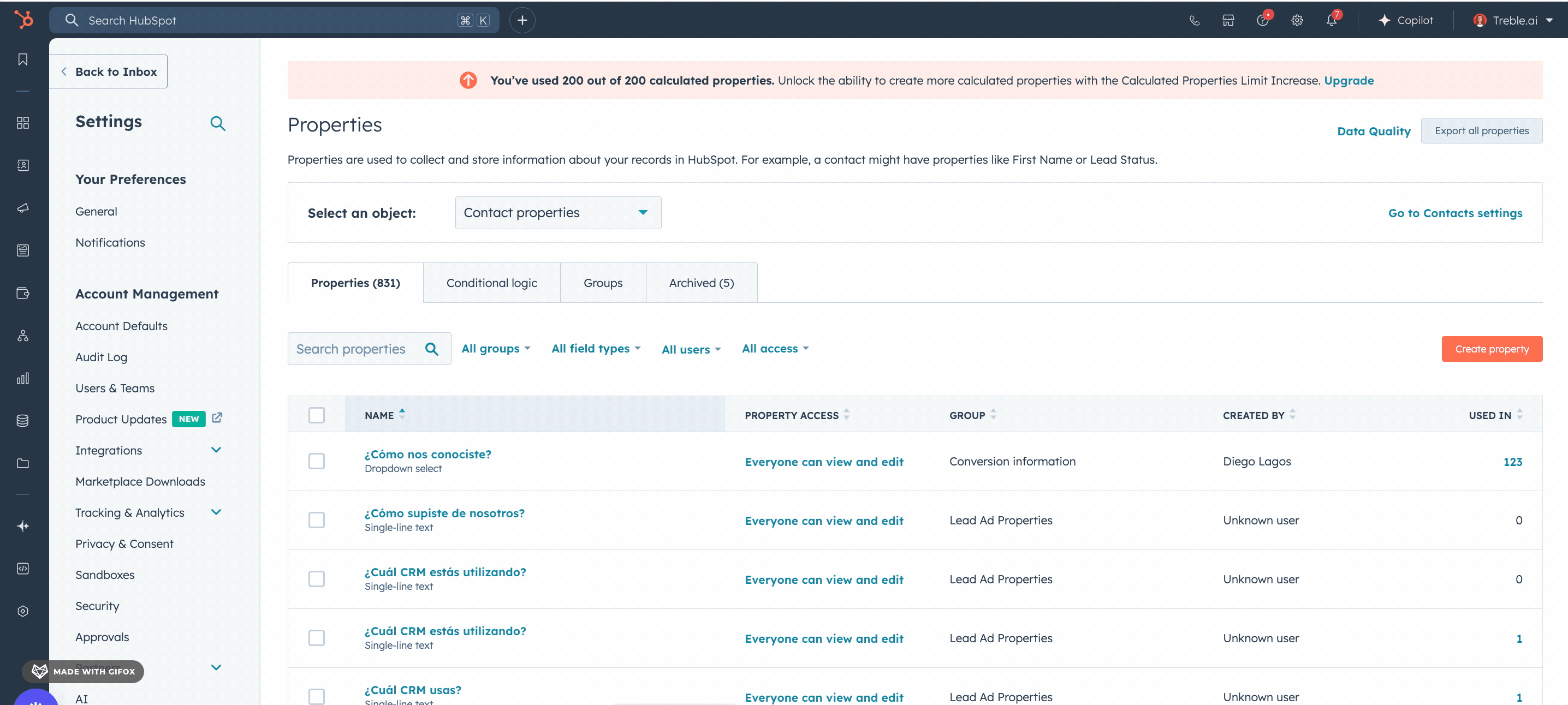This screenshot has height=705, width=1568.
Task: Expand the Integrations settings section
Action: tap(216, 450)
